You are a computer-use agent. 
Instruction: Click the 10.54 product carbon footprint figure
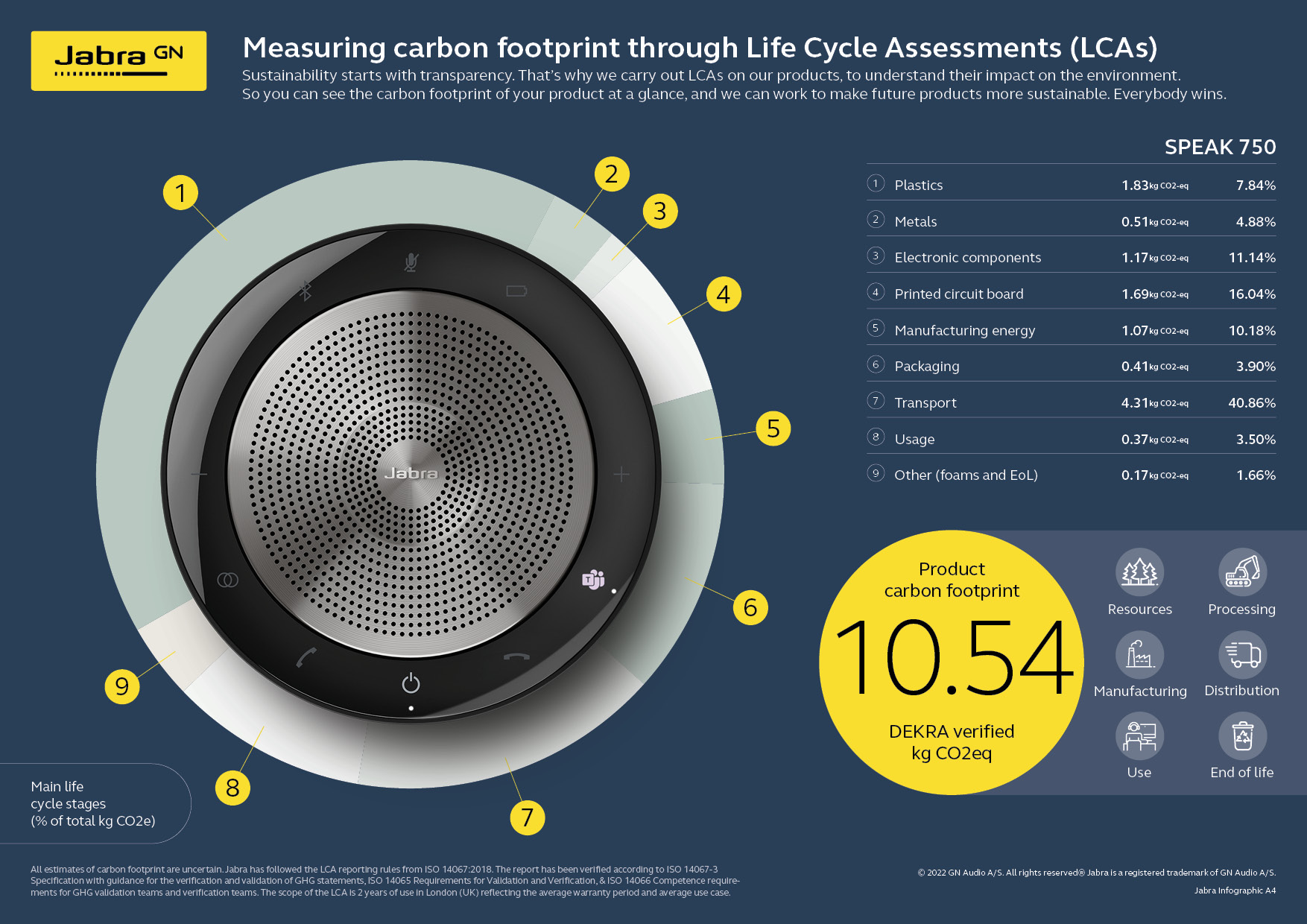click(x=953, y=658)
